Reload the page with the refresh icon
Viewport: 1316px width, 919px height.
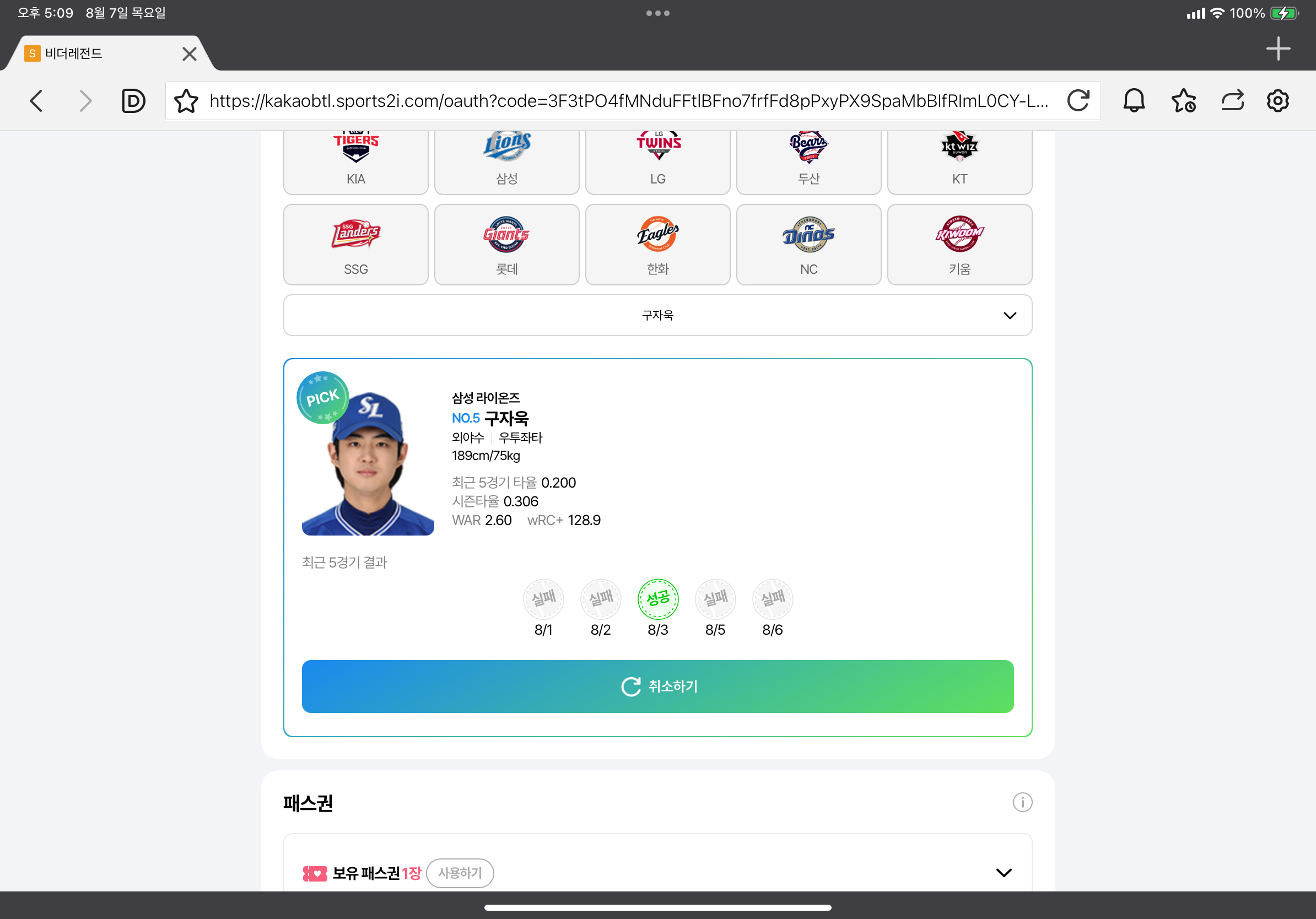[x=1077, y=101]
